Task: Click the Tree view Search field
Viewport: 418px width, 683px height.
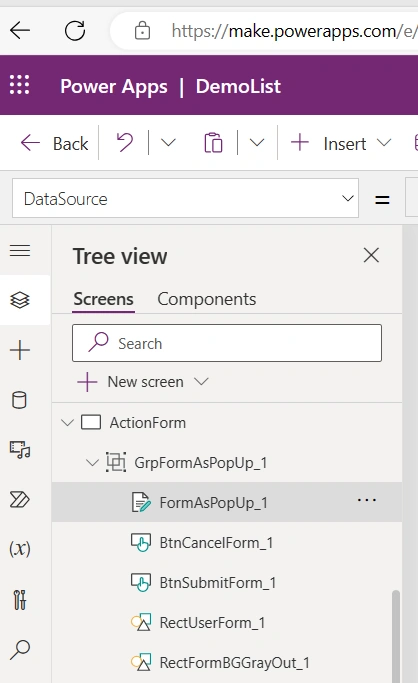Action: [227, 343]
